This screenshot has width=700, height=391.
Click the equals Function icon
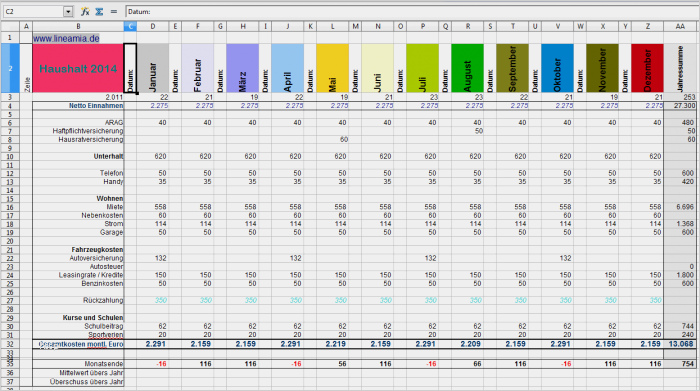click(x=114, y=12)
